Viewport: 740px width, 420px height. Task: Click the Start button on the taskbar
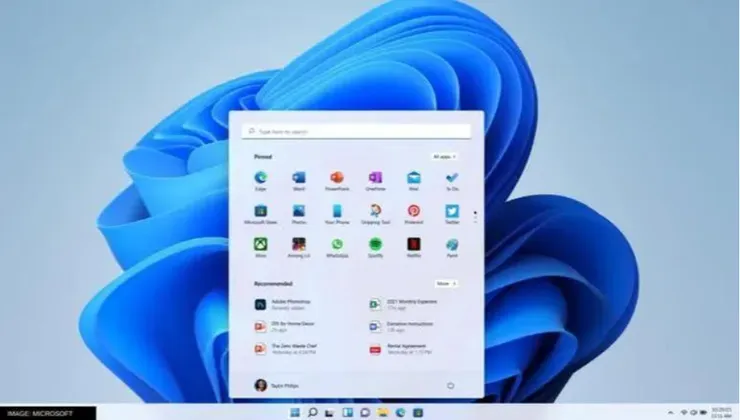tap(295, 412)
